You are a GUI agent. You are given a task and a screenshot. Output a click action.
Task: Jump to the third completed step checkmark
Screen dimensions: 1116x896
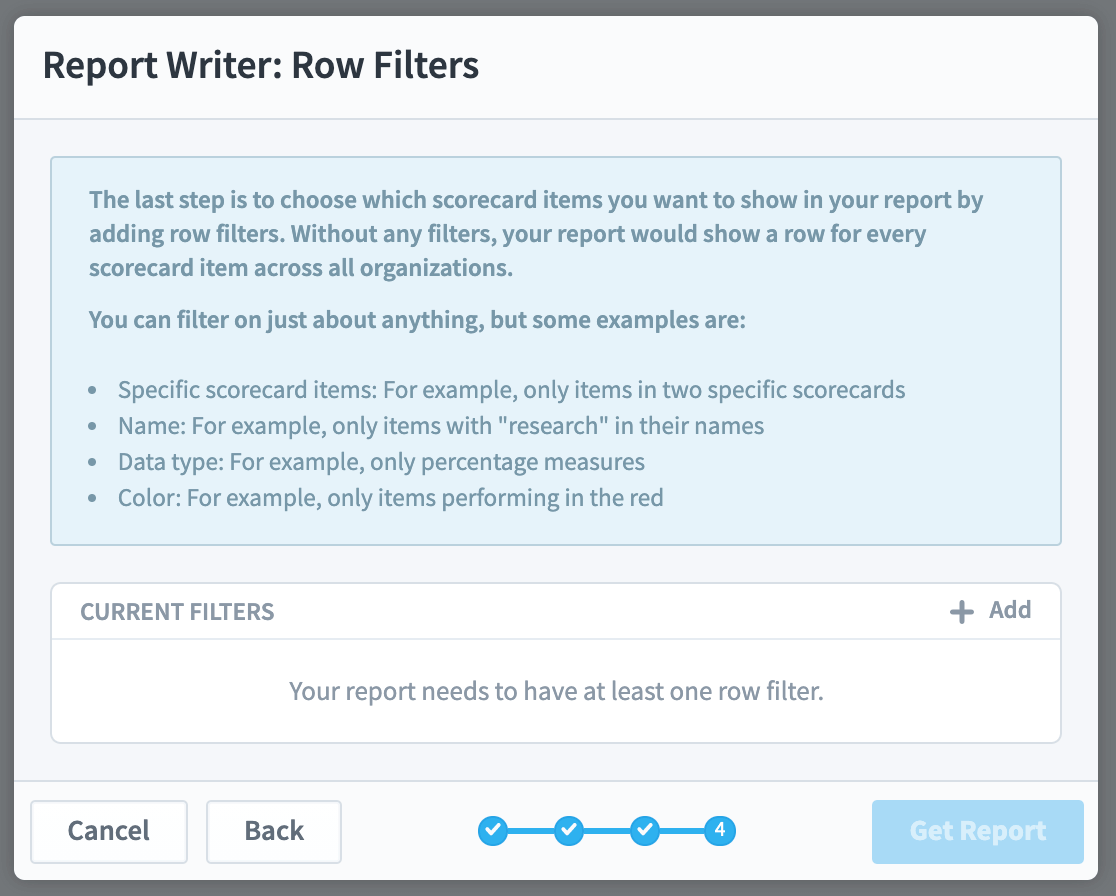[645, 831]
